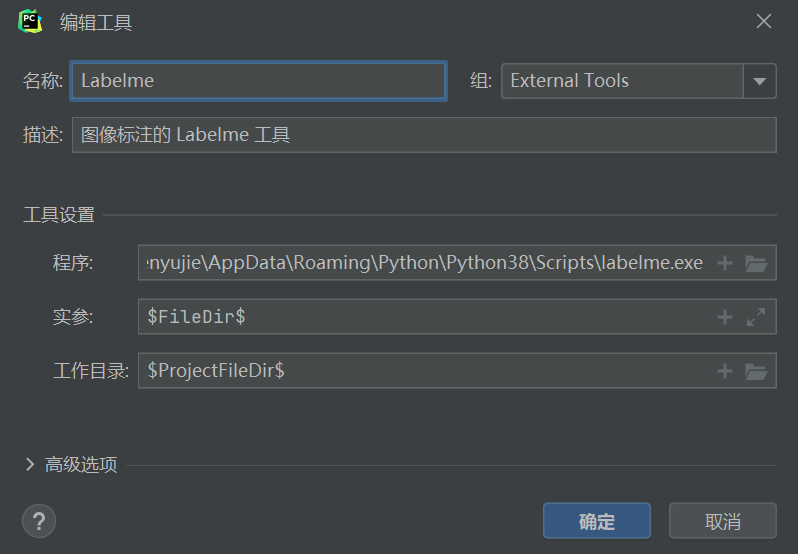798x554 pixels.
Task: Cancel with the 取消 button
Action: click(x=723, y=521)
